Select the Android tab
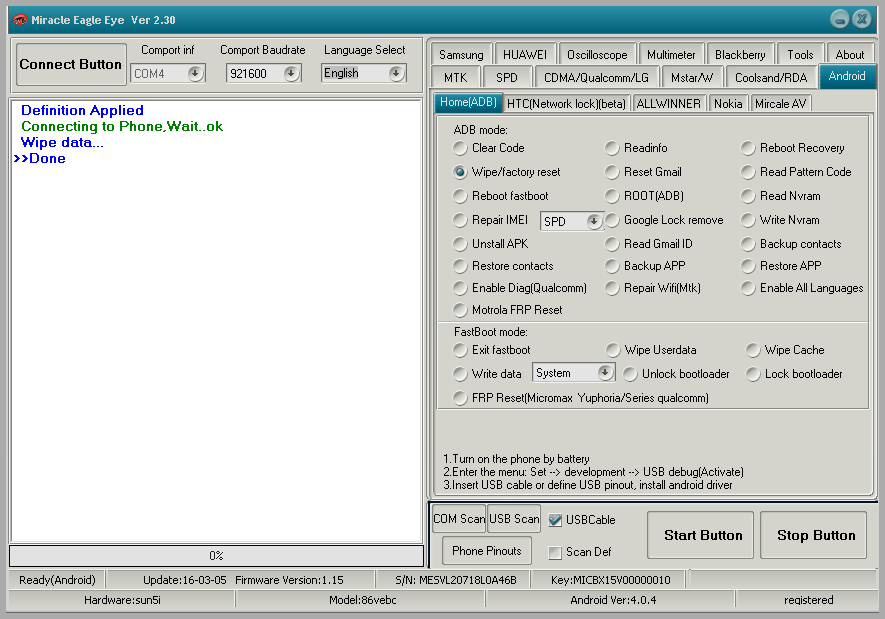Viewport: 885px width, 619px height. coord(847,76)
